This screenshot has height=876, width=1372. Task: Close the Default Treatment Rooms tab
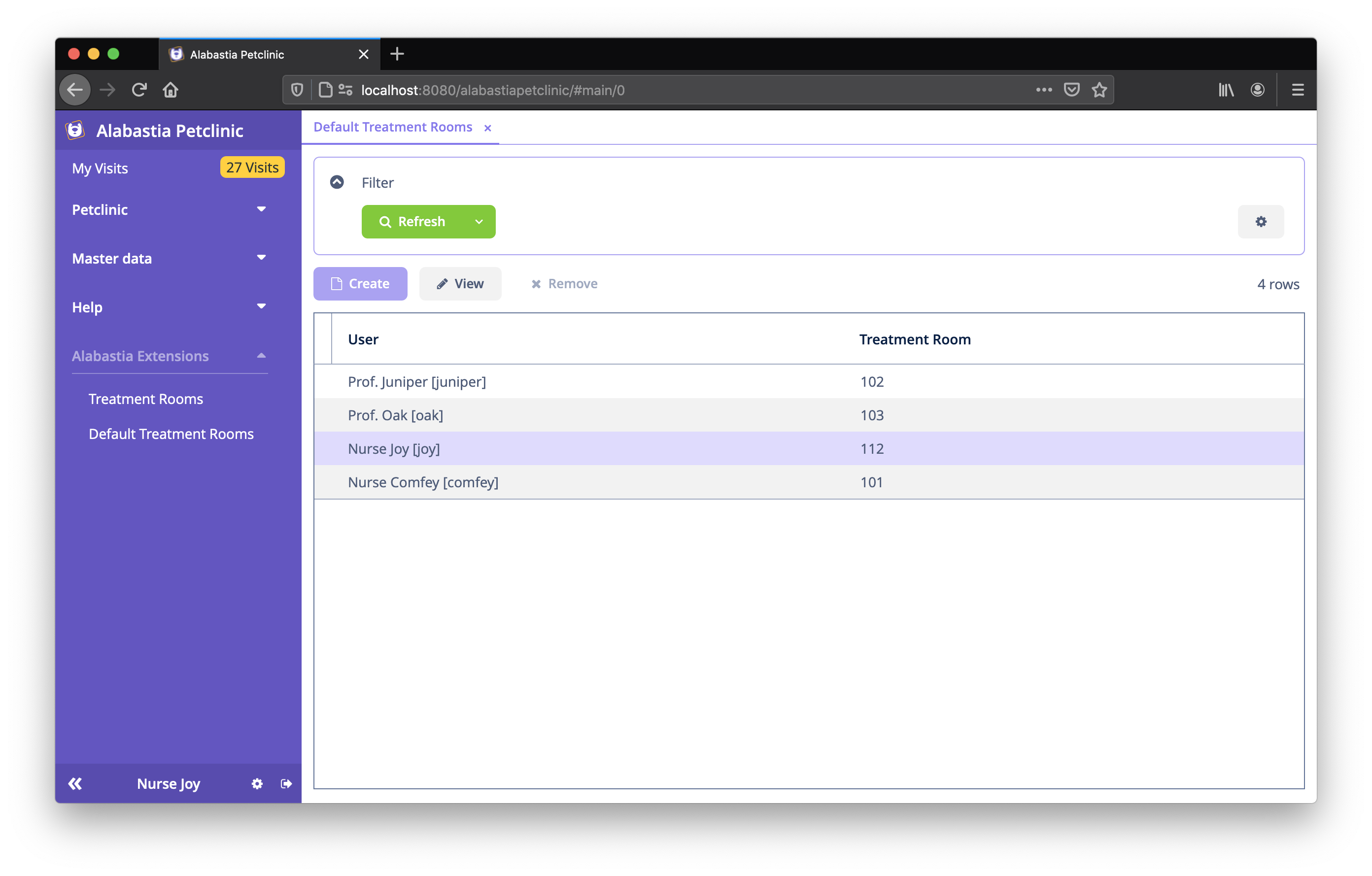pos(488,128)
